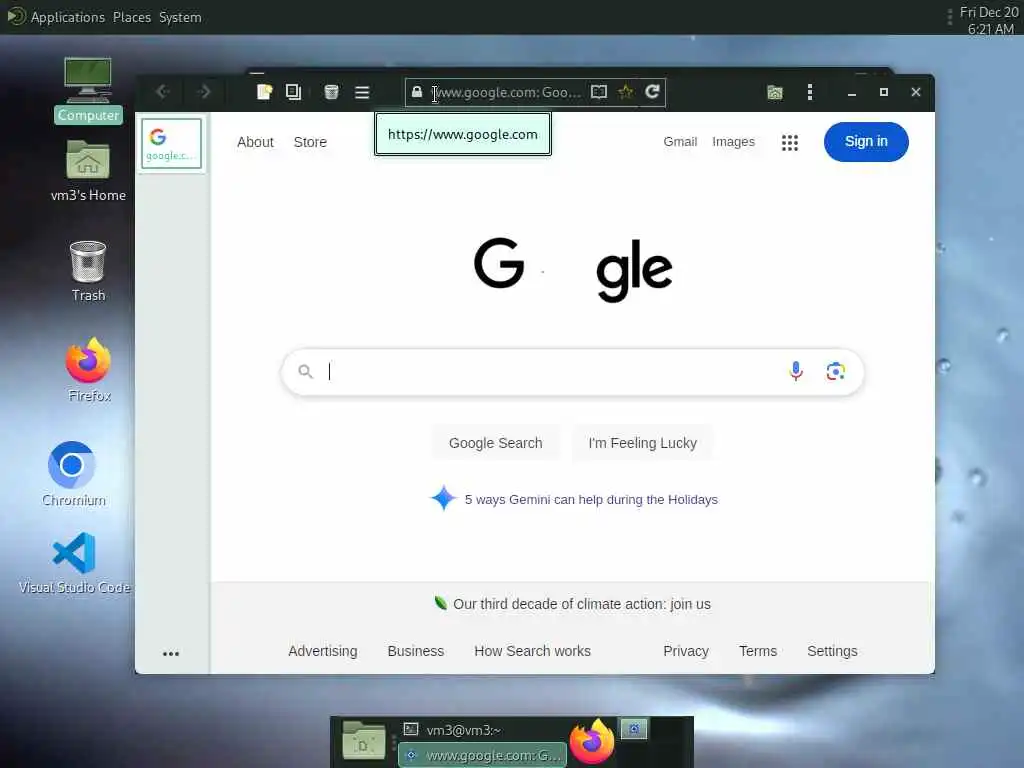
Task: Click the blue Sign in button
Action: click(x=866, y=142)
